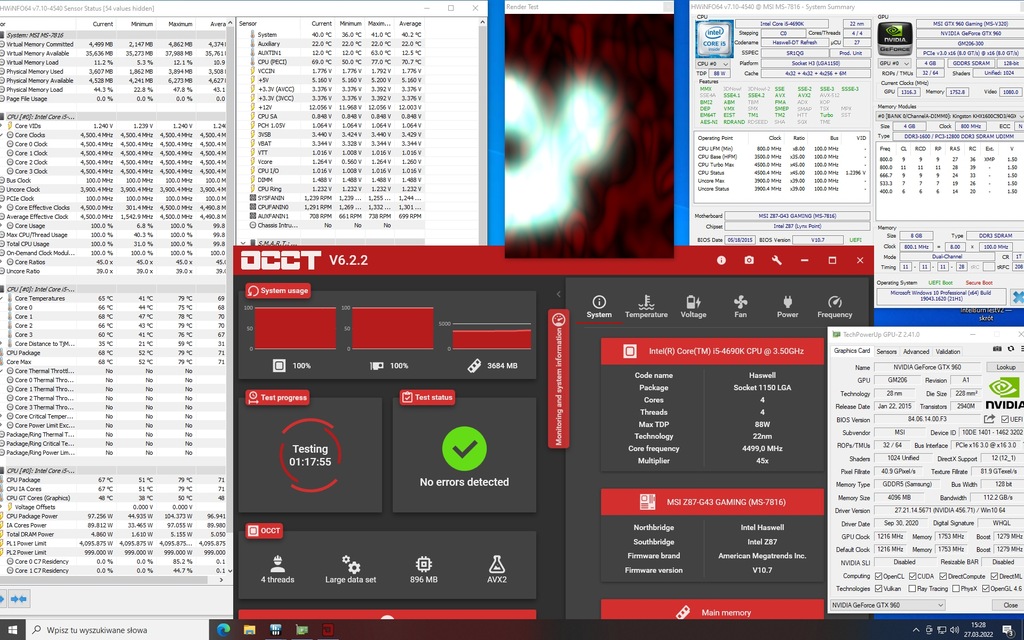The image size is (1024, 640).
Task: Click the 896 MB chip icon
Action: [423, 563]
